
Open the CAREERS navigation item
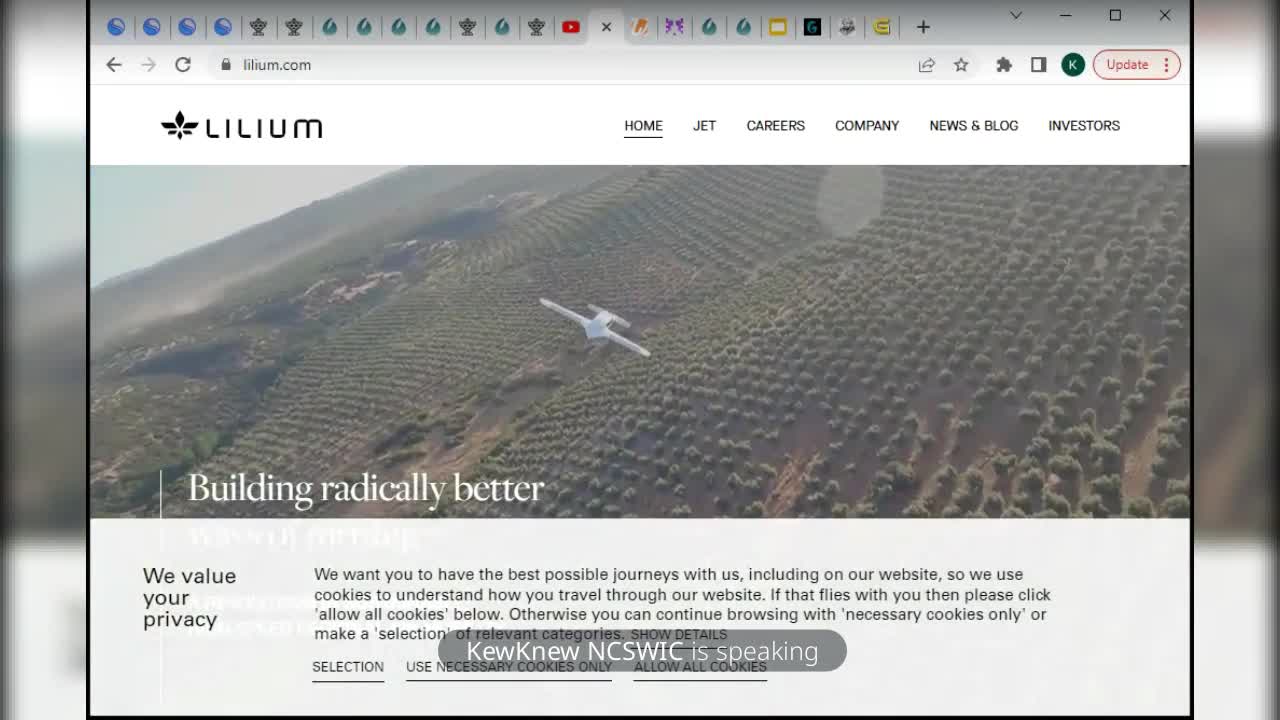(775, 126)
